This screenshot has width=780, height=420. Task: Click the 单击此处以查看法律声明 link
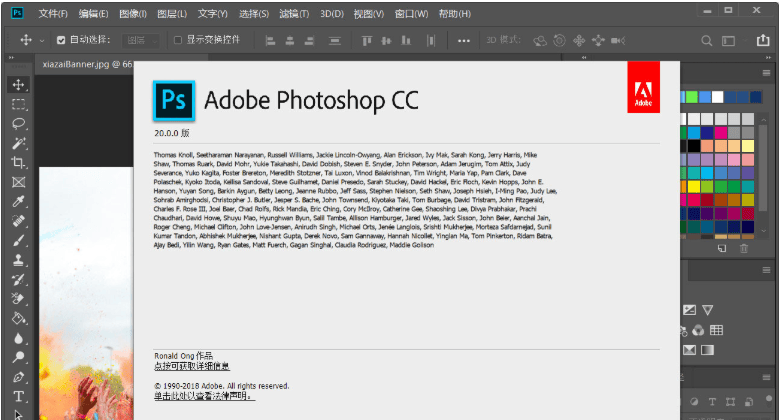coord(204,396)
